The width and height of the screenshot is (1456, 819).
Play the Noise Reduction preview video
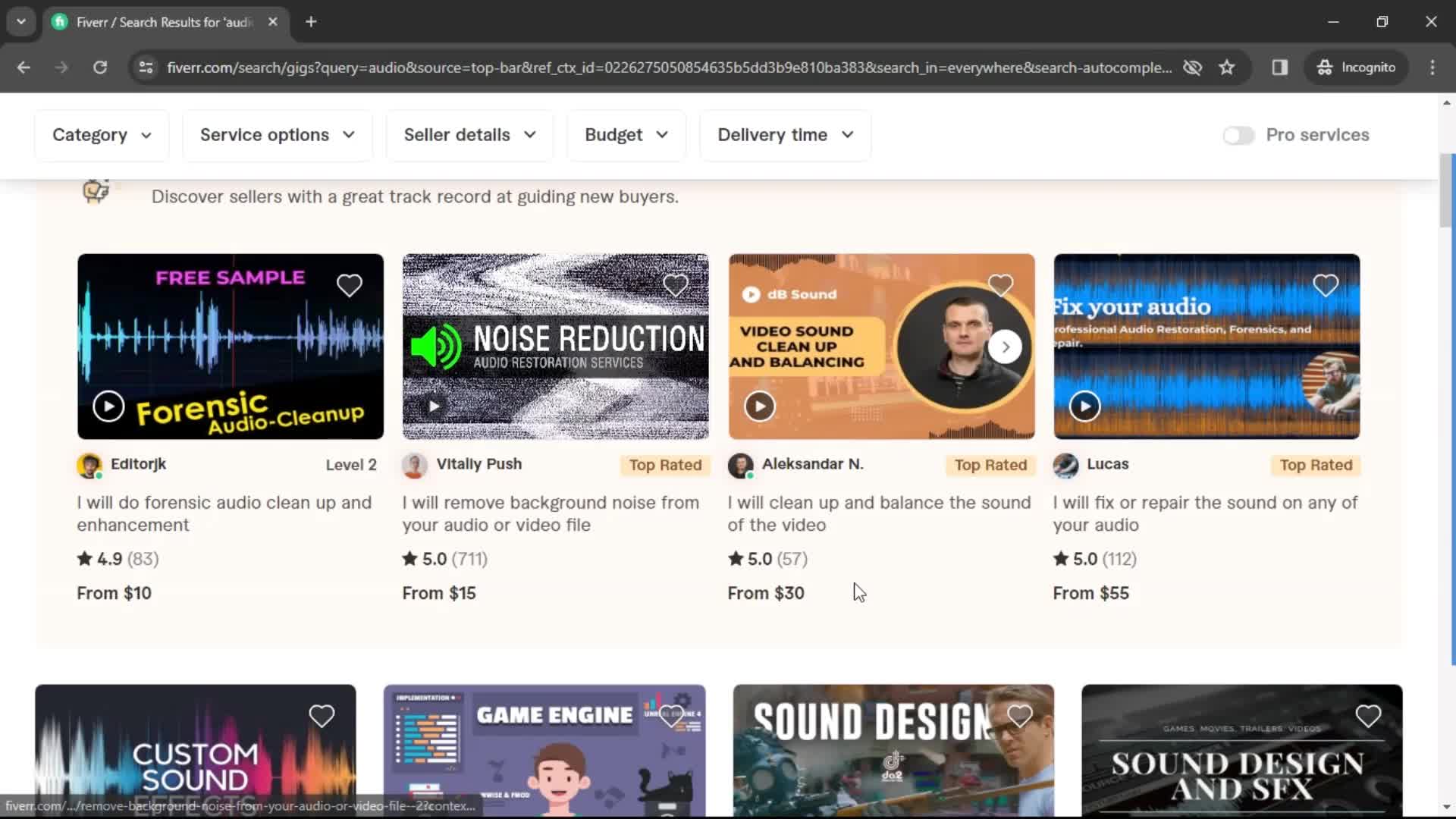pos(434,406)
